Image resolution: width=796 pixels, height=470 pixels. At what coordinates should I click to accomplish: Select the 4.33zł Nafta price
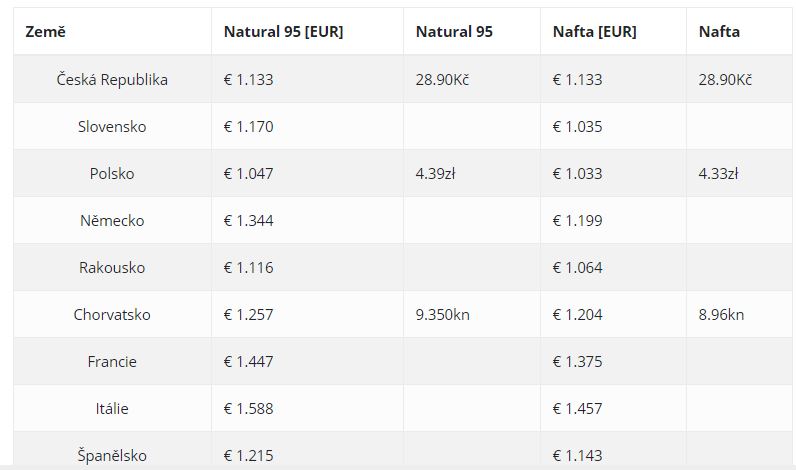(x=718, y=174)
